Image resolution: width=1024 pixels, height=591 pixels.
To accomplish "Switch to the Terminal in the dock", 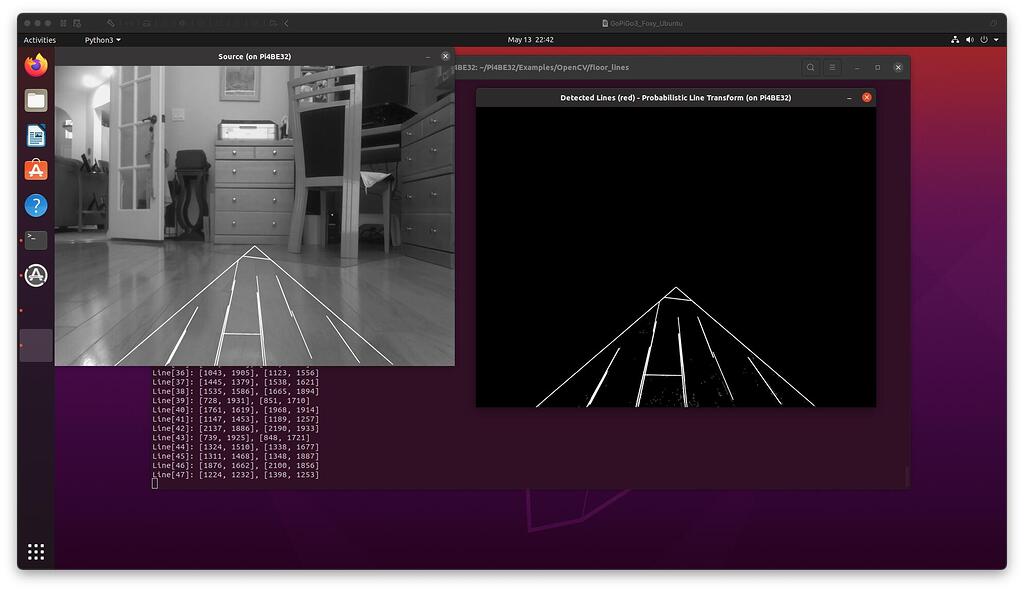I will coord(36,240).
